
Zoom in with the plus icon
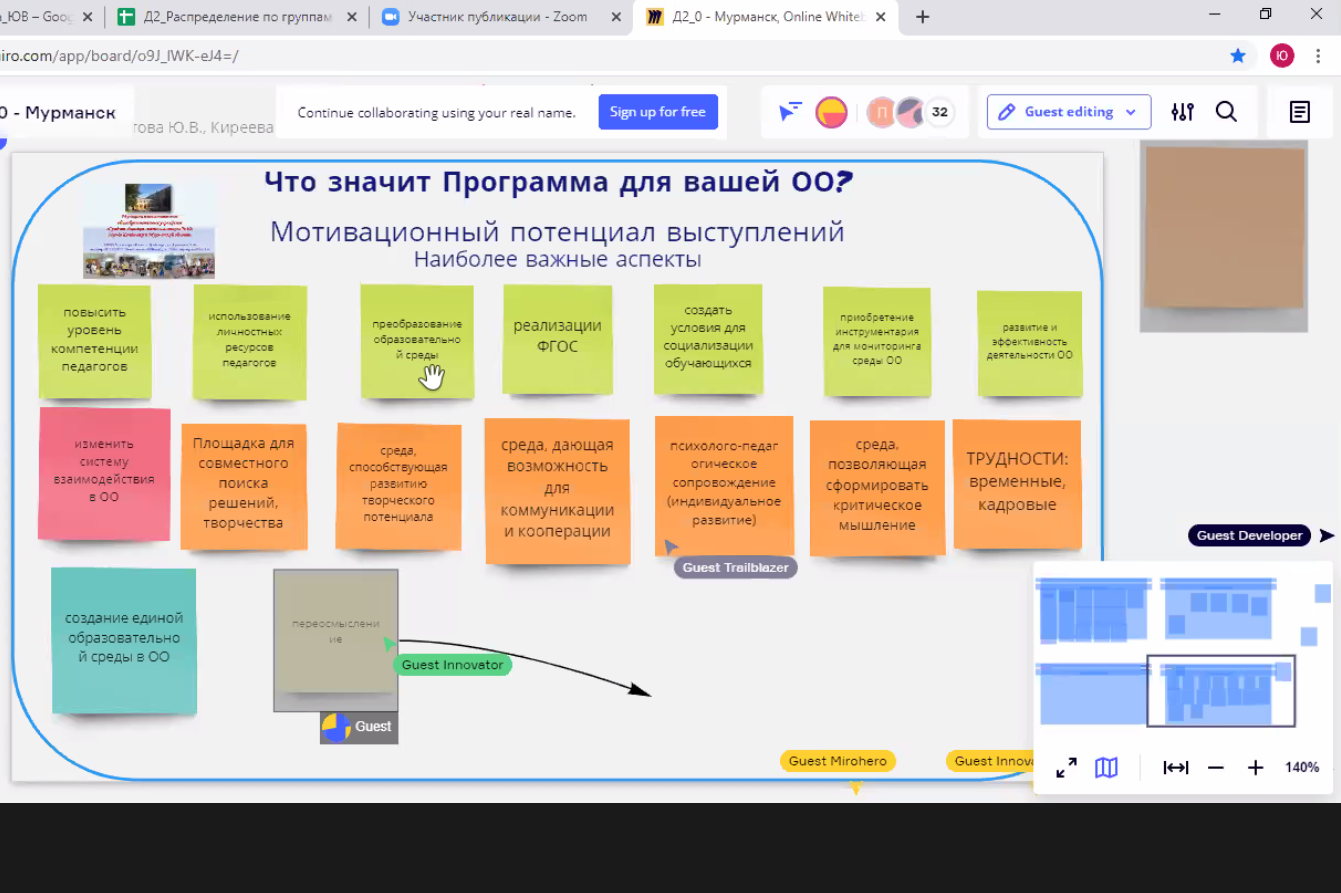pos(1255,768)
